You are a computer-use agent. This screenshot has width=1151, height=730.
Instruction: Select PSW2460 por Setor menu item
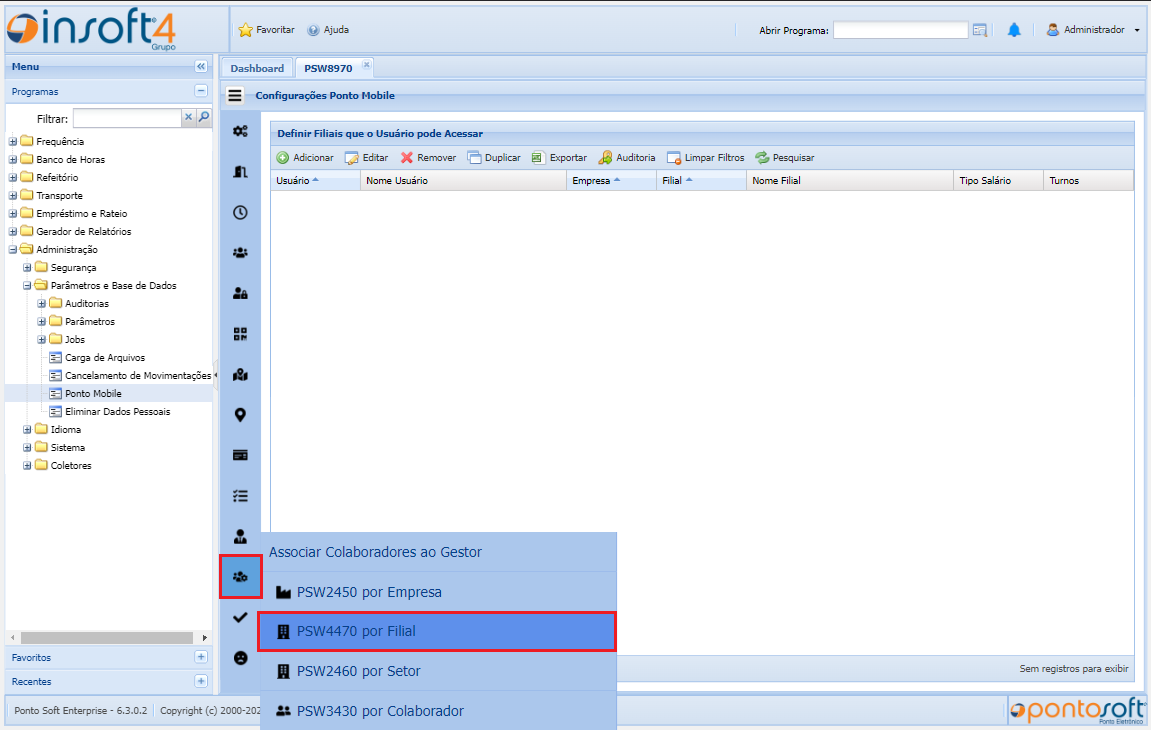coord(358,671)
